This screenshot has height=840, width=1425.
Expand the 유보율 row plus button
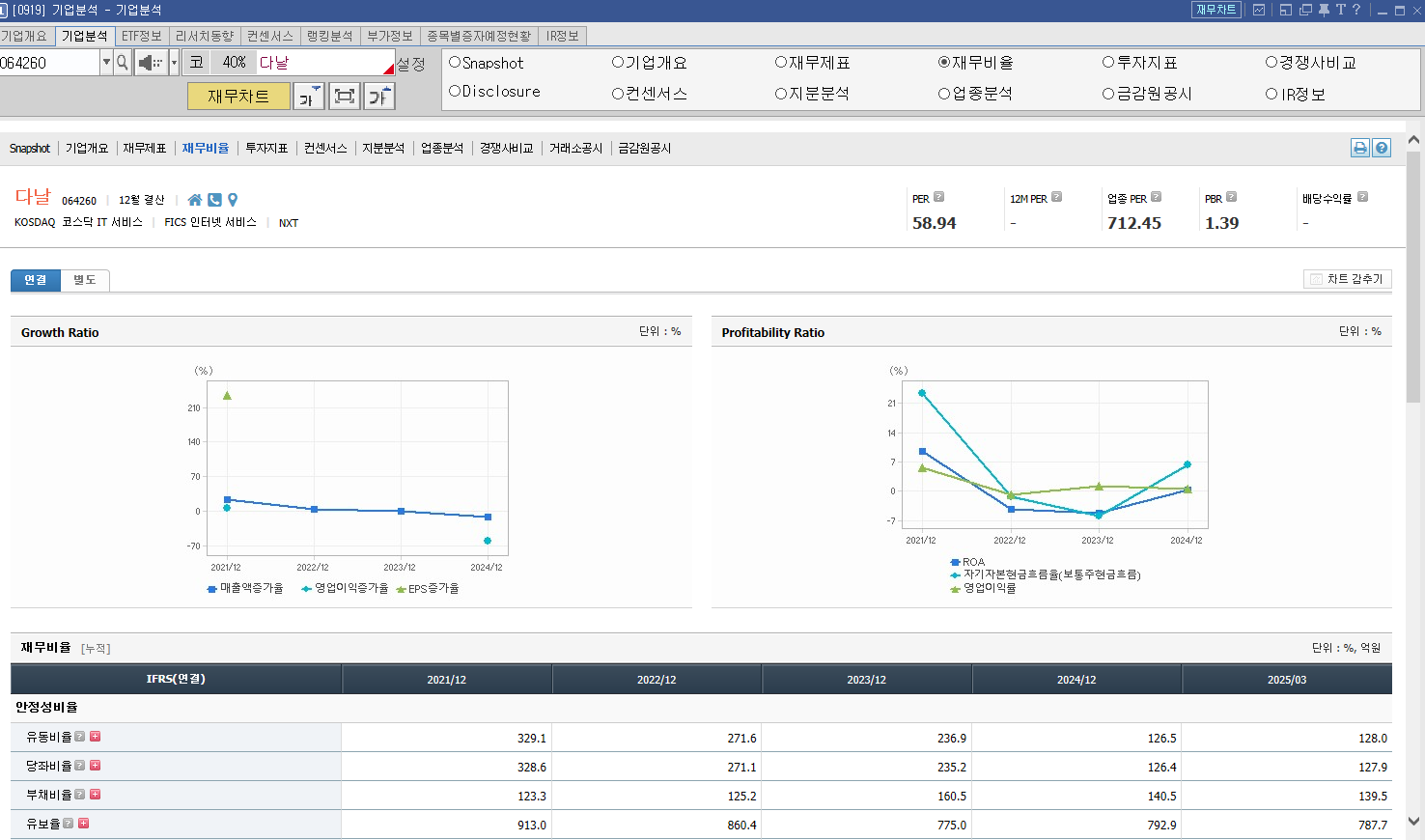coord(84,824)
